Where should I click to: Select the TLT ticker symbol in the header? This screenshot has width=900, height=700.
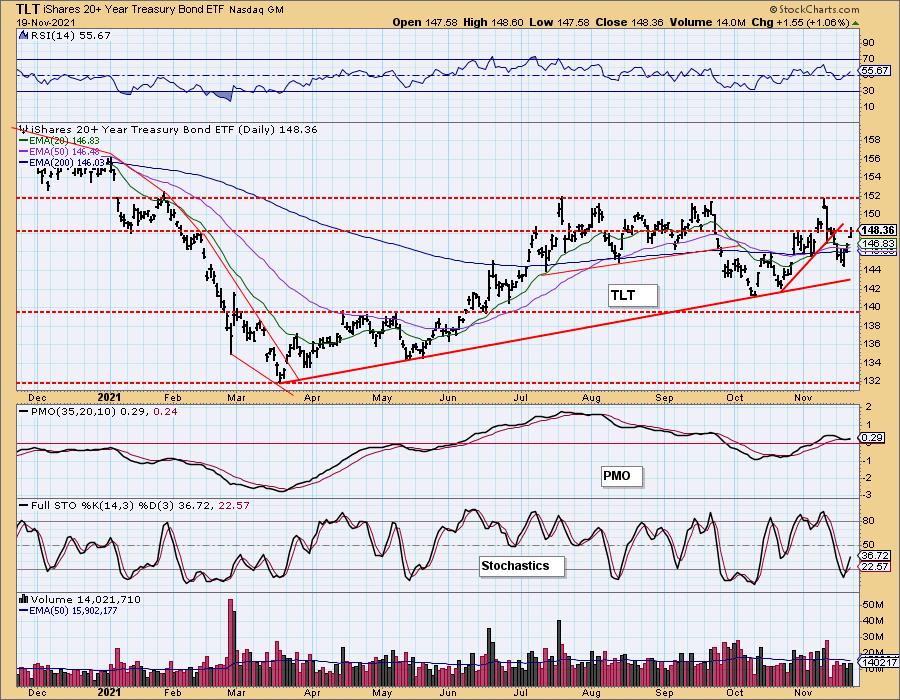pyautogui.click(x=29, y=9)
